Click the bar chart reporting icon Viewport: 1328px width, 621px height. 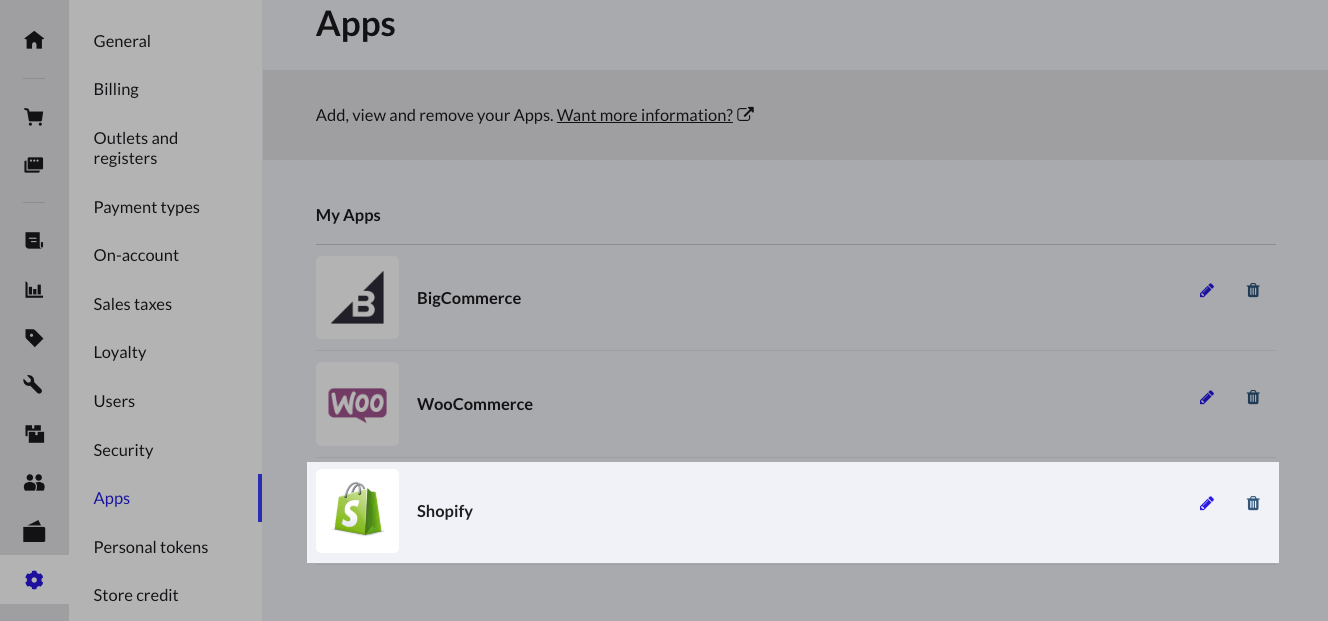click(34, 290)
